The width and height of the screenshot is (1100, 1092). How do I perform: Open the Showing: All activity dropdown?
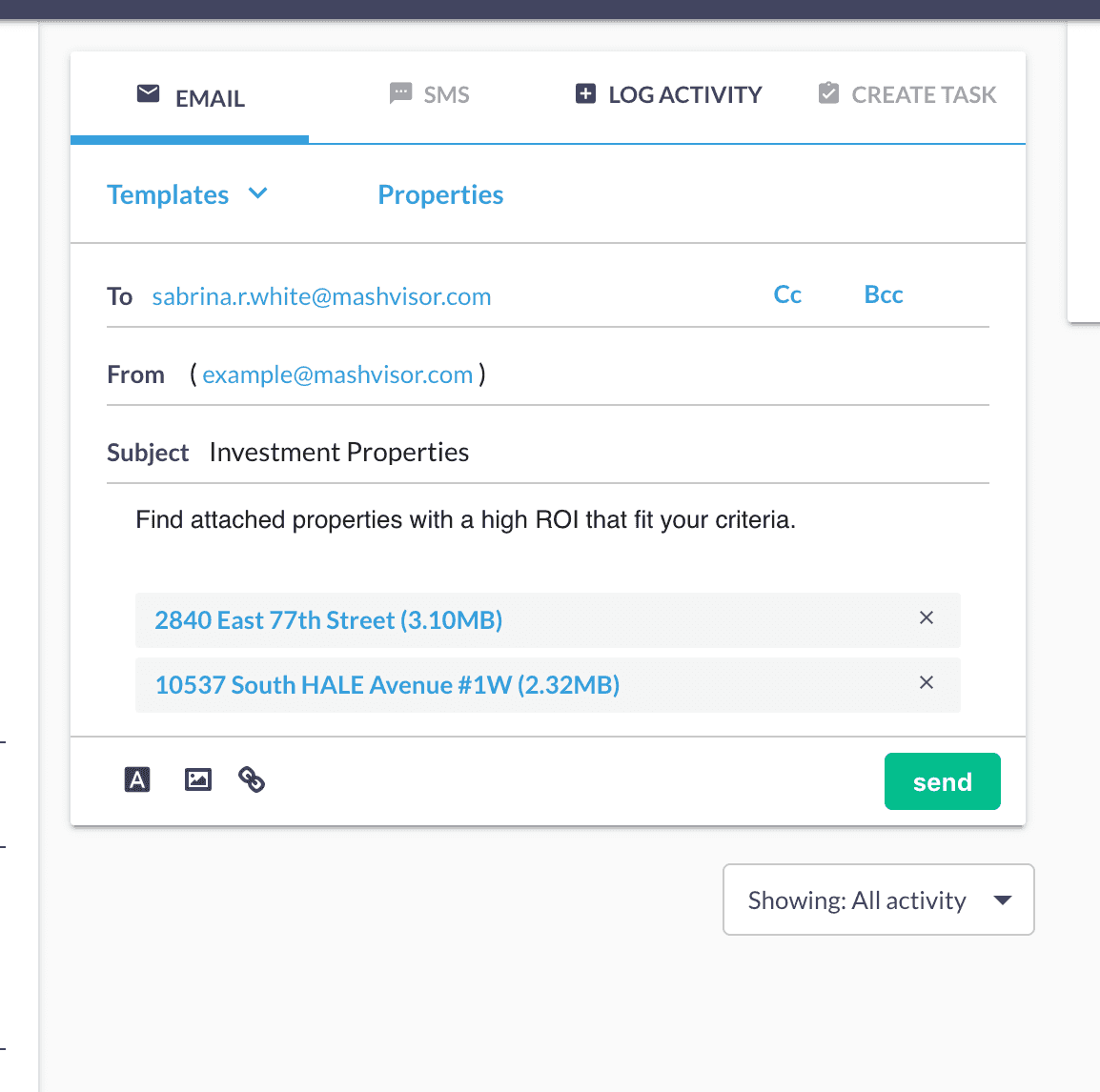(878, 900)
